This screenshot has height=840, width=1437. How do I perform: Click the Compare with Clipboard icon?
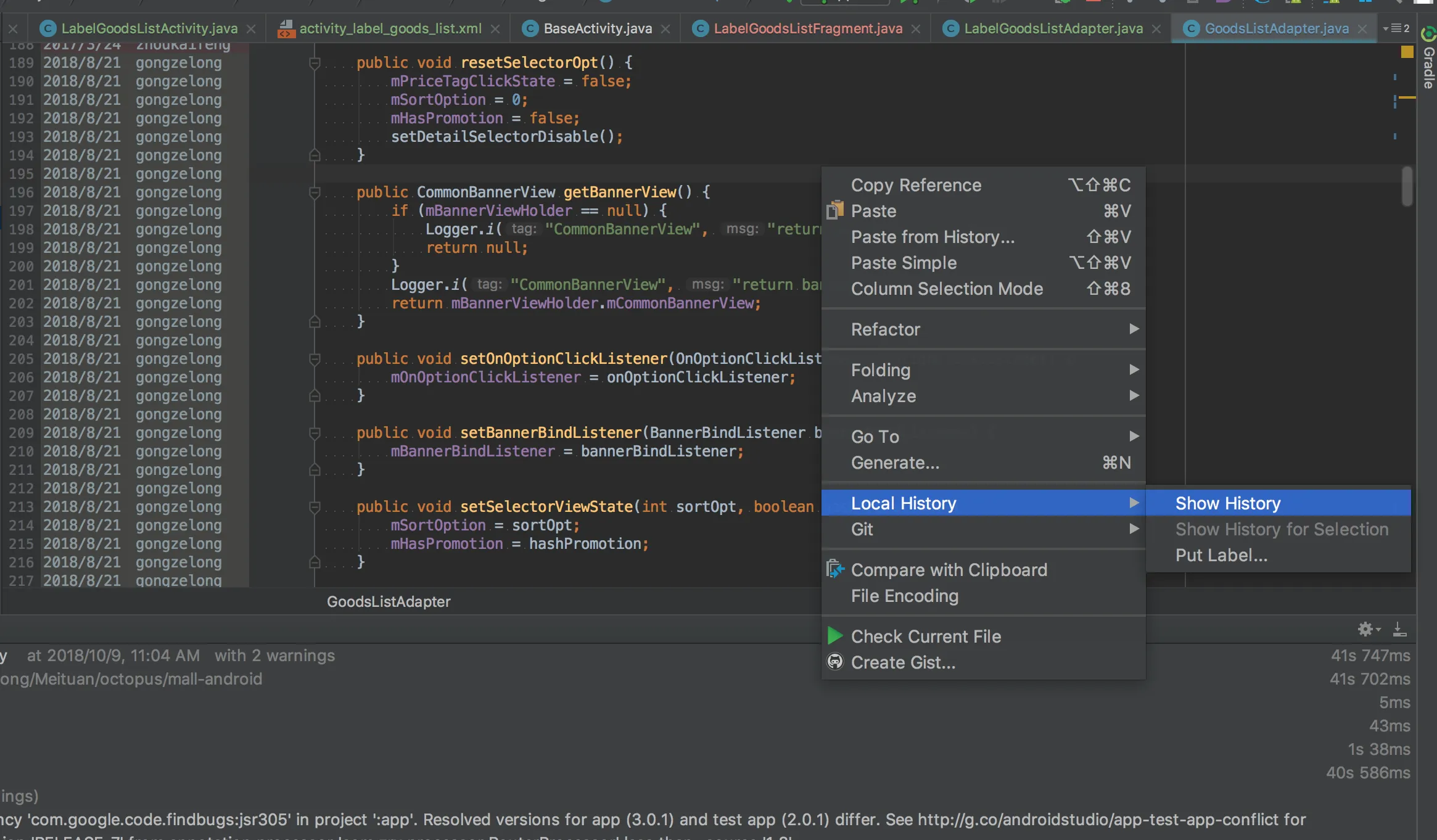coord(834,569)
